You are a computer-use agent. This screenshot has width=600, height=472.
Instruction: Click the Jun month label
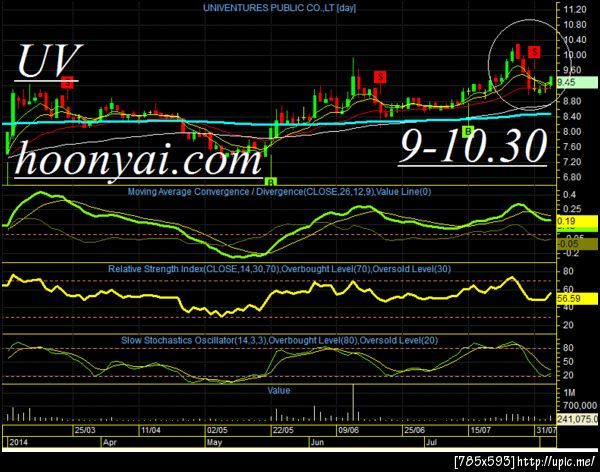coord(317,442)
